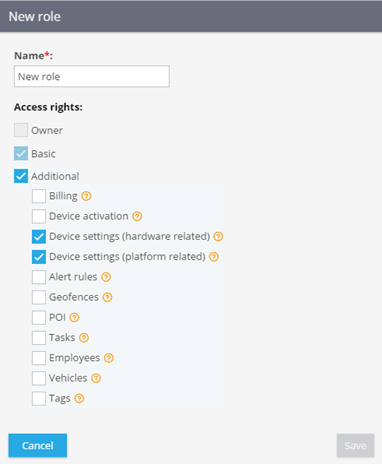The width and height of the screenshot is (382, 464).
Task: Click question mark icon next to Alert rules
Action: point(106,277)
